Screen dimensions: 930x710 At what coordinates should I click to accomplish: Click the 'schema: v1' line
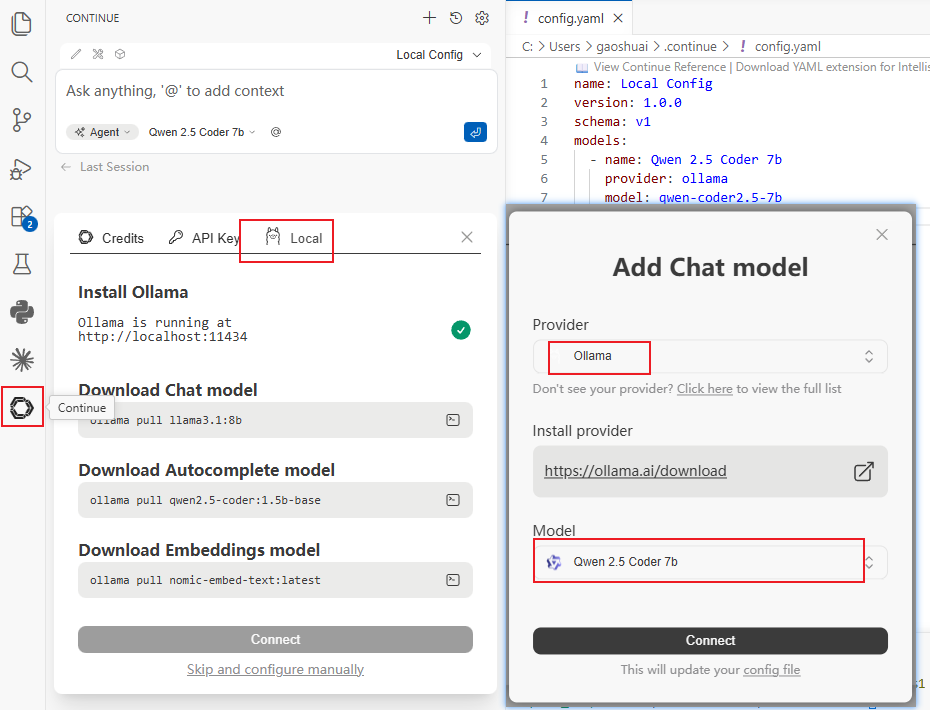pos(612,122)
